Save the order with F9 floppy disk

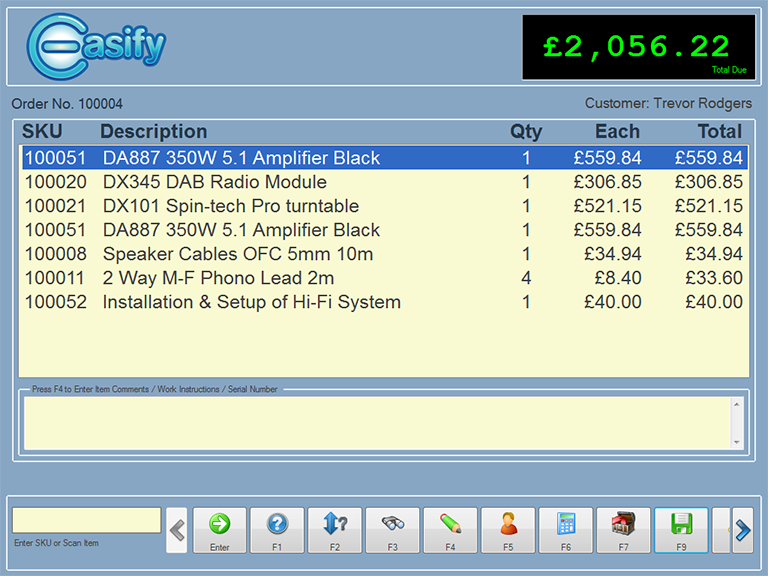tap(681, 529)
